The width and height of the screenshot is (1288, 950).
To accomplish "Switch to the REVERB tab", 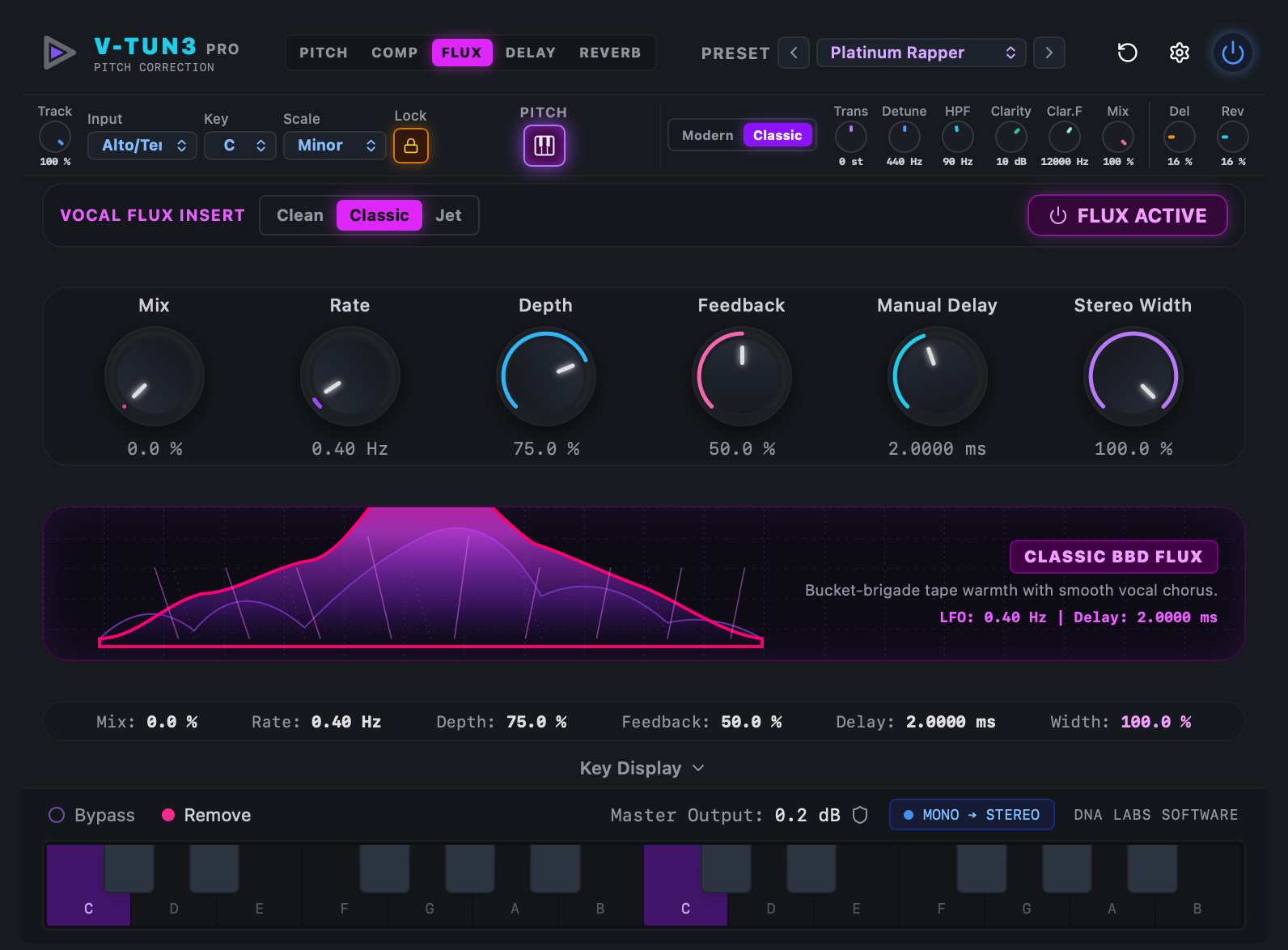I will 610,53.
